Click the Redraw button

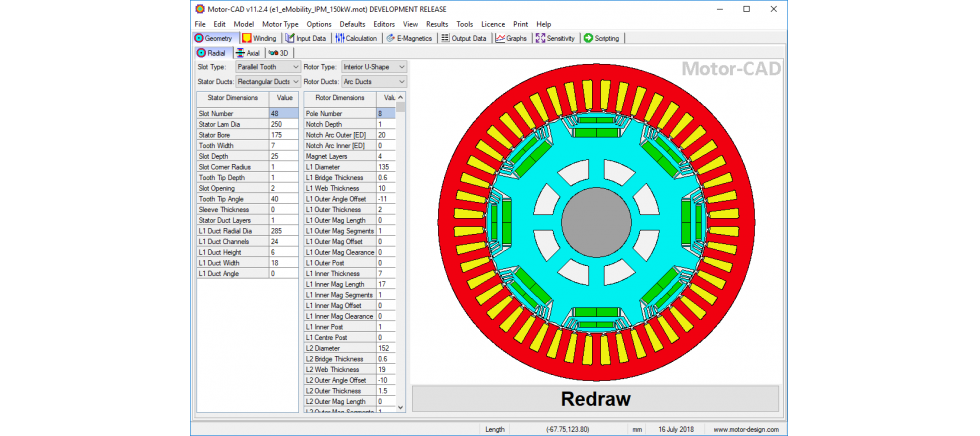(595, 399)
